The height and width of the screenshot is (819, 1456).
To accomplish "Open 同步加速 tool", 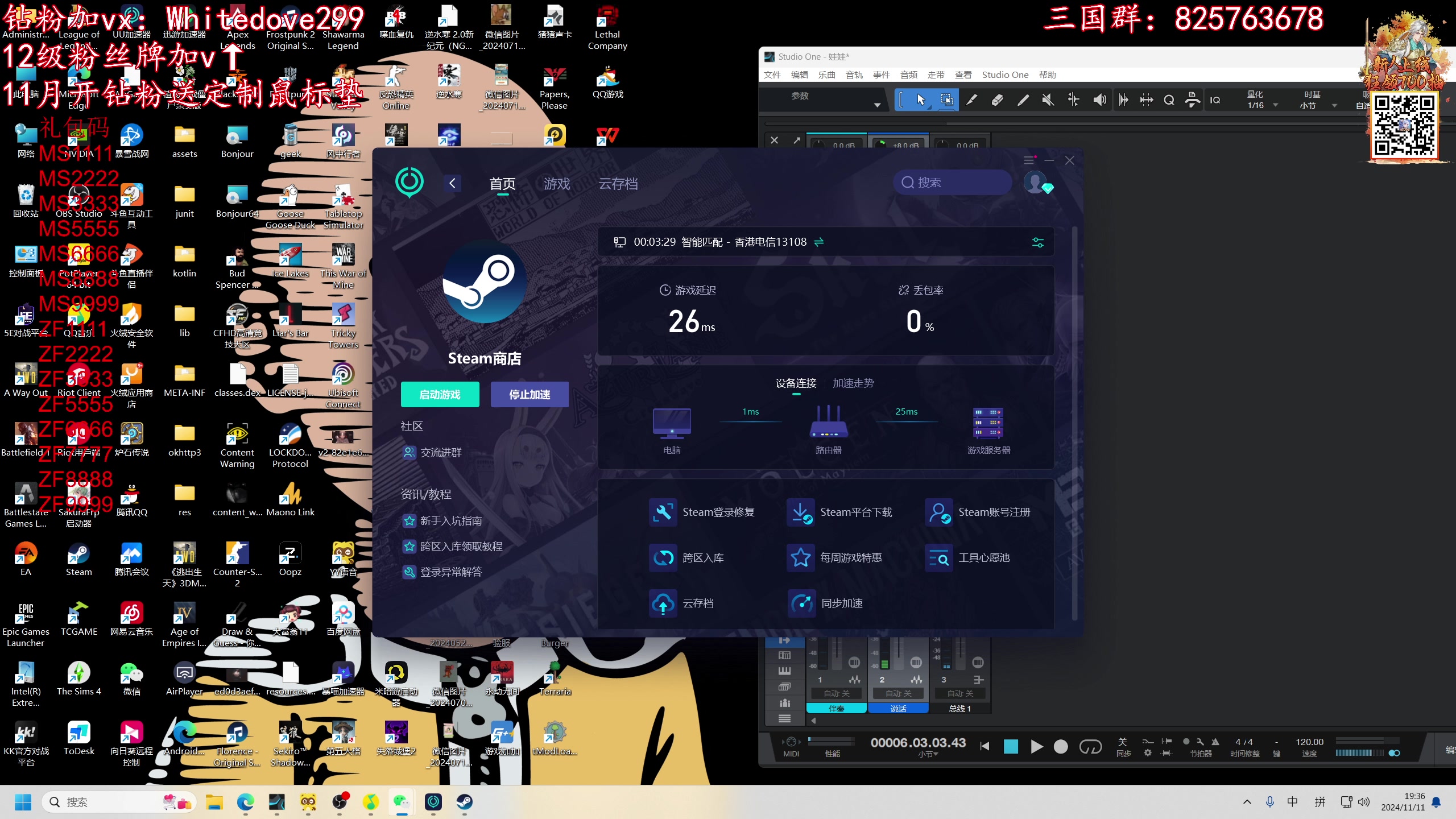I will (825, 603).
